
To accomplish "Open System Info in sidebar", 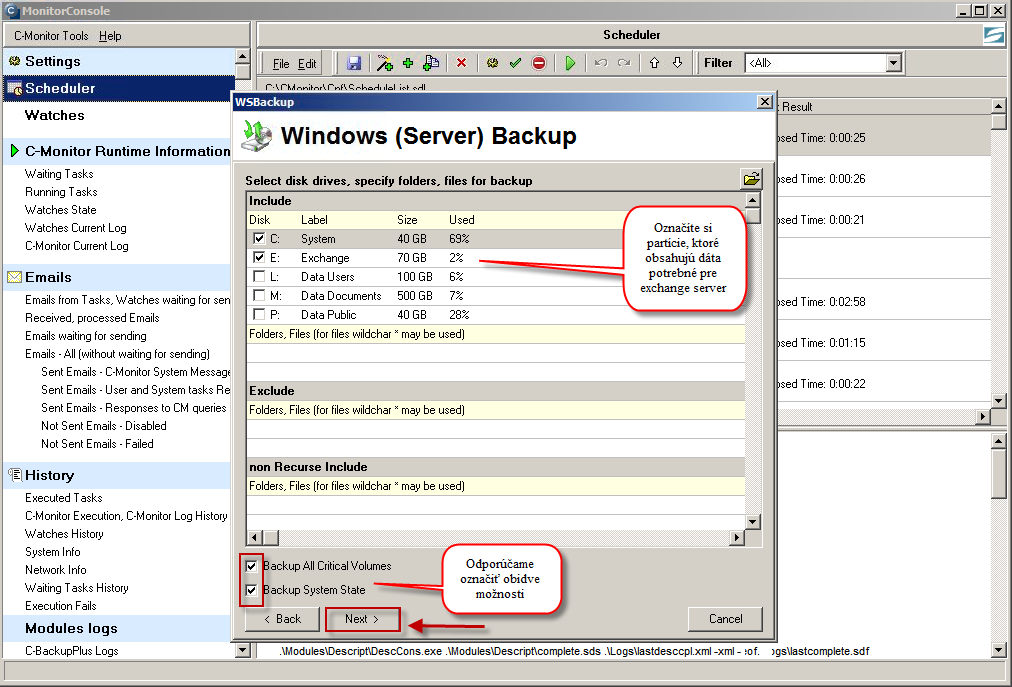I will (52, 552).
